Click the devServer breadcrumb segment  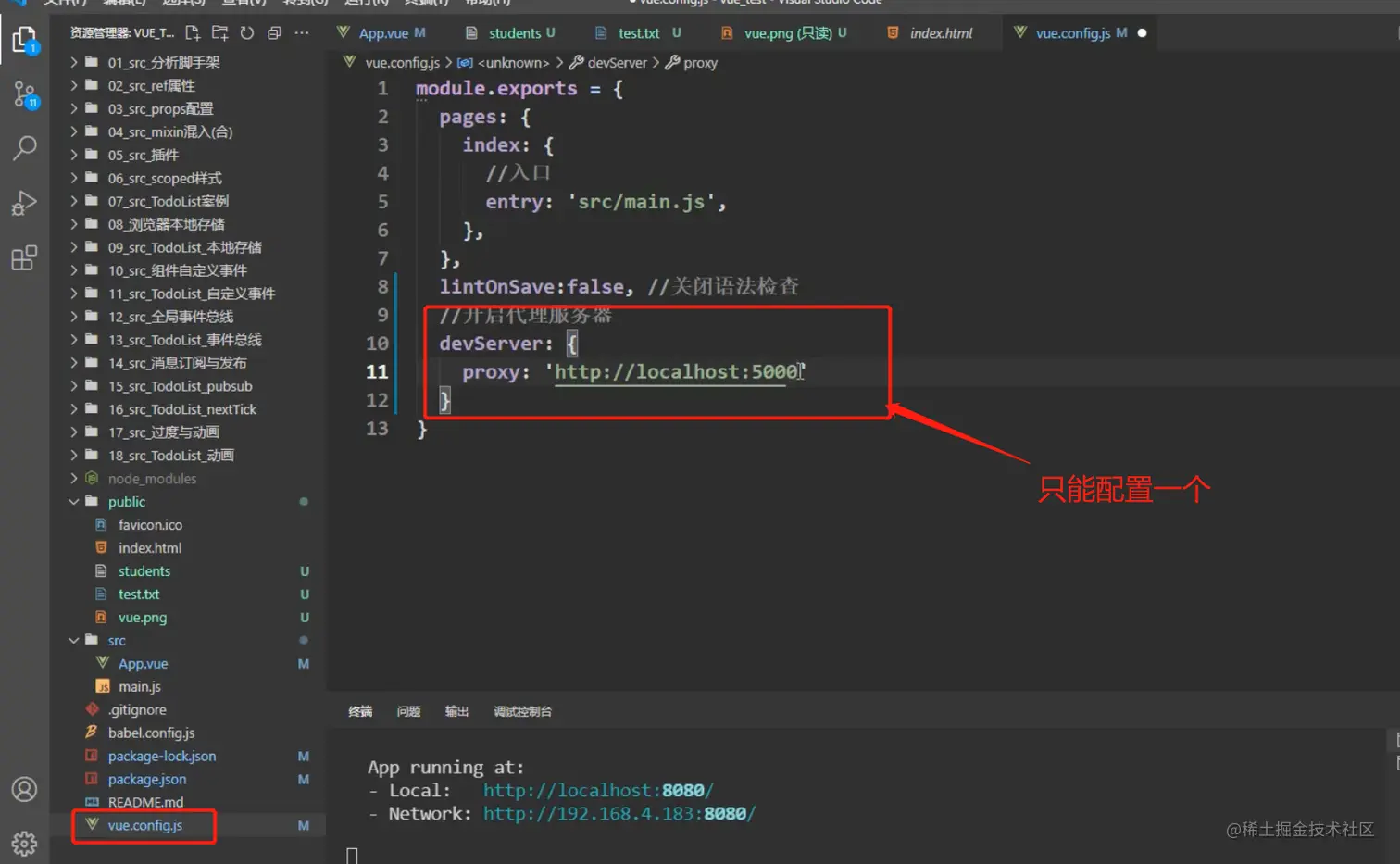point(617,63)
